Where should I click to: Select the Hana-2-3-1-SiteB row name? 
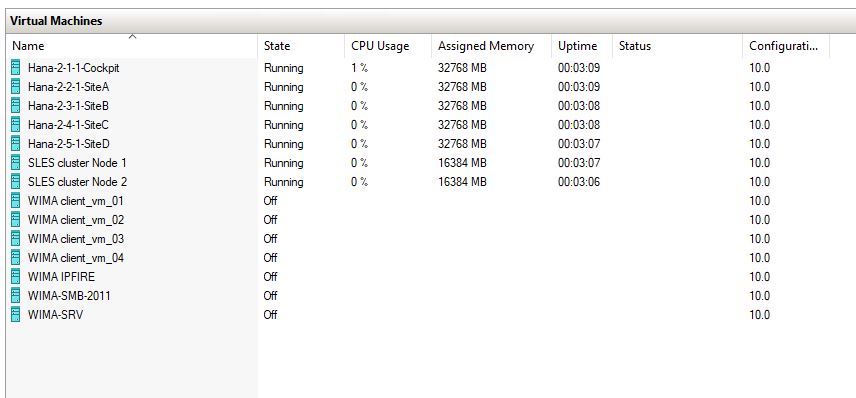(x=68, y=106)
